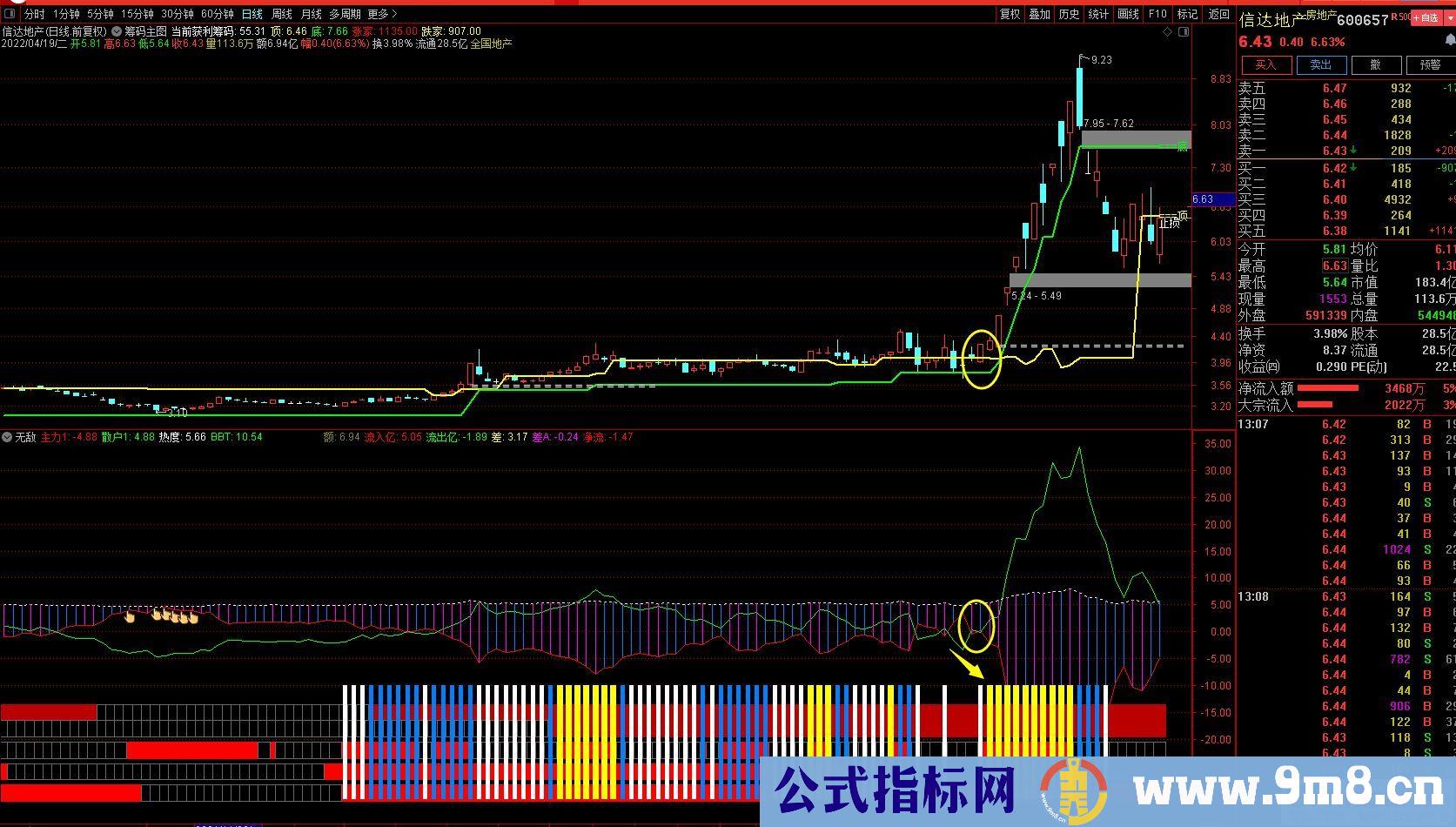Screen dimensions: 1456x827
Task: Switch to the 分时 tab
Action: click(x=34, y=14)
